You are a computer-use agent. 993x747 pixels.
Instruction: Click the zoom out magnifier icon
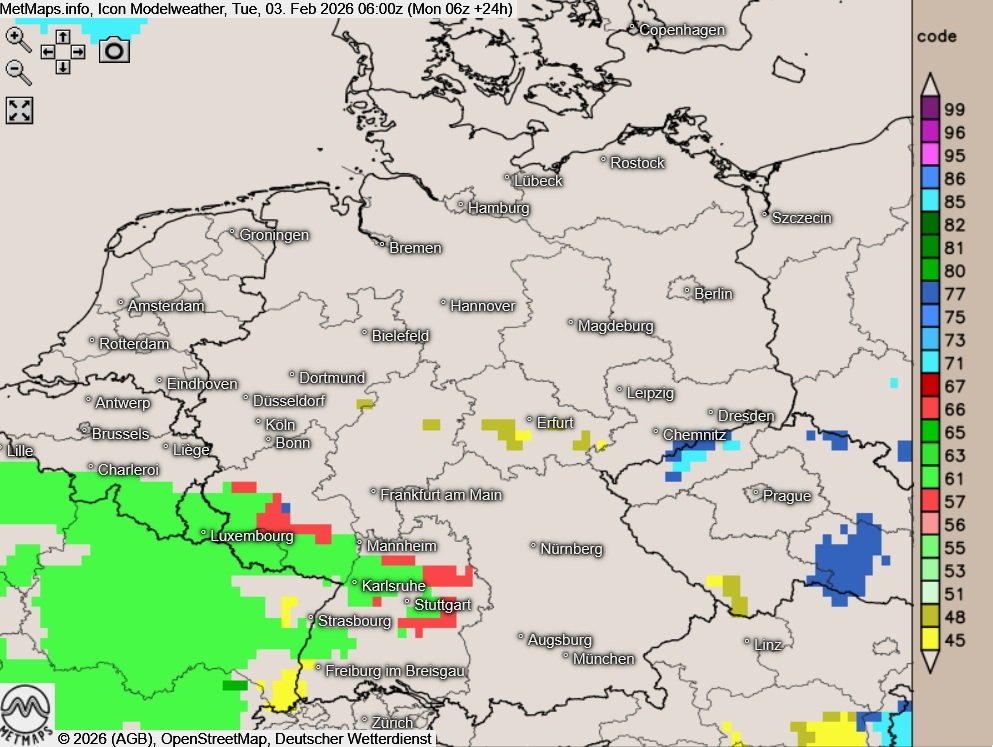[18, 71]
